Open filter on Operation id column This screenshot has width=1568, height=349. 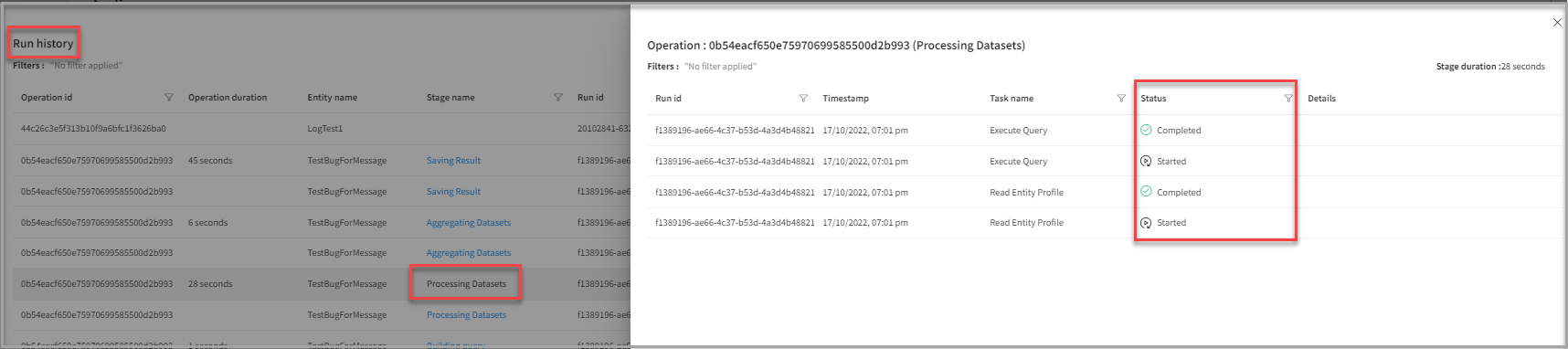(x=168, y=98)
